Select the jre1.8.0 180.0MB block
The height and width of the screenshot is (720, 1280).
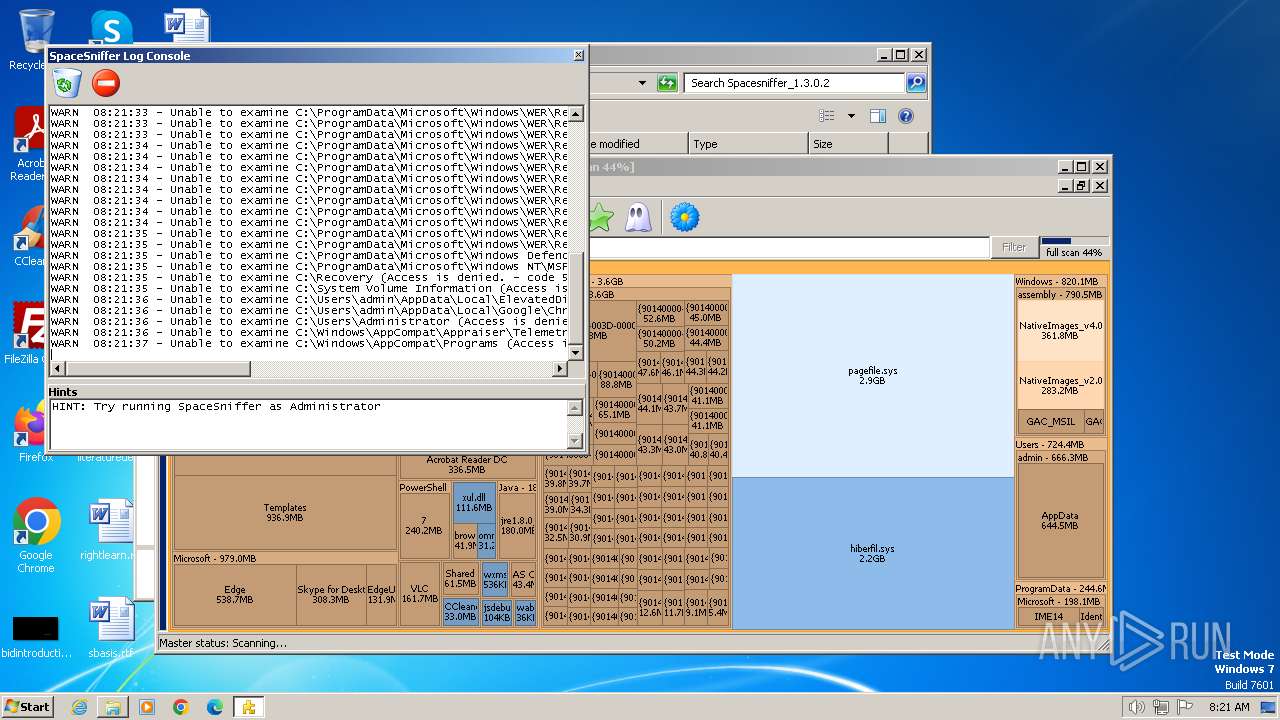tap(517, 525)
